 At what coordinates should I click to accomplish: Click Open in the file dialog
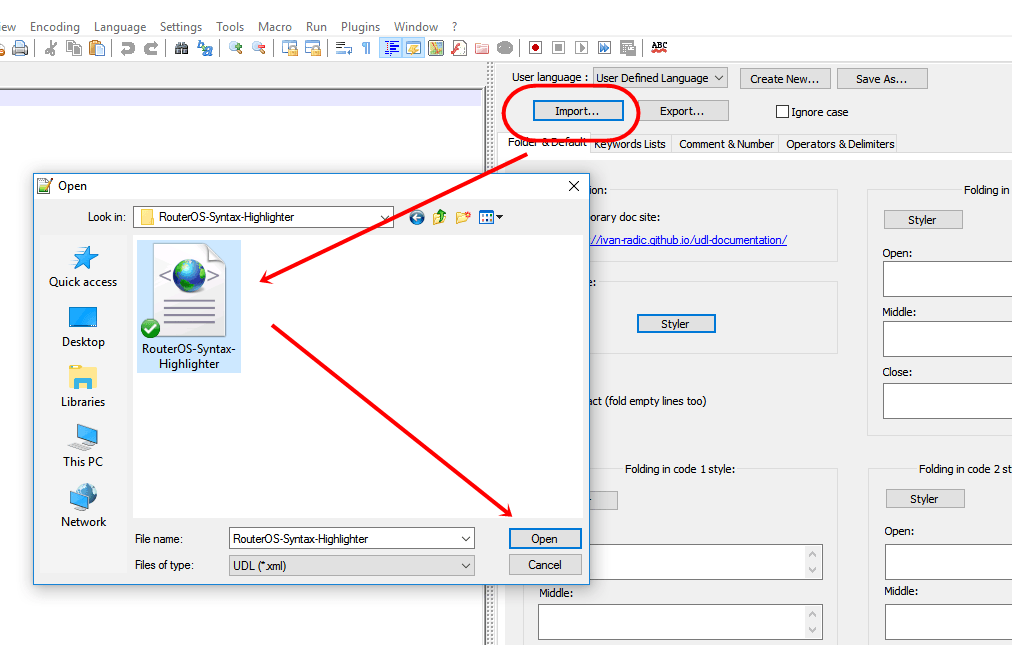point(545,539)
